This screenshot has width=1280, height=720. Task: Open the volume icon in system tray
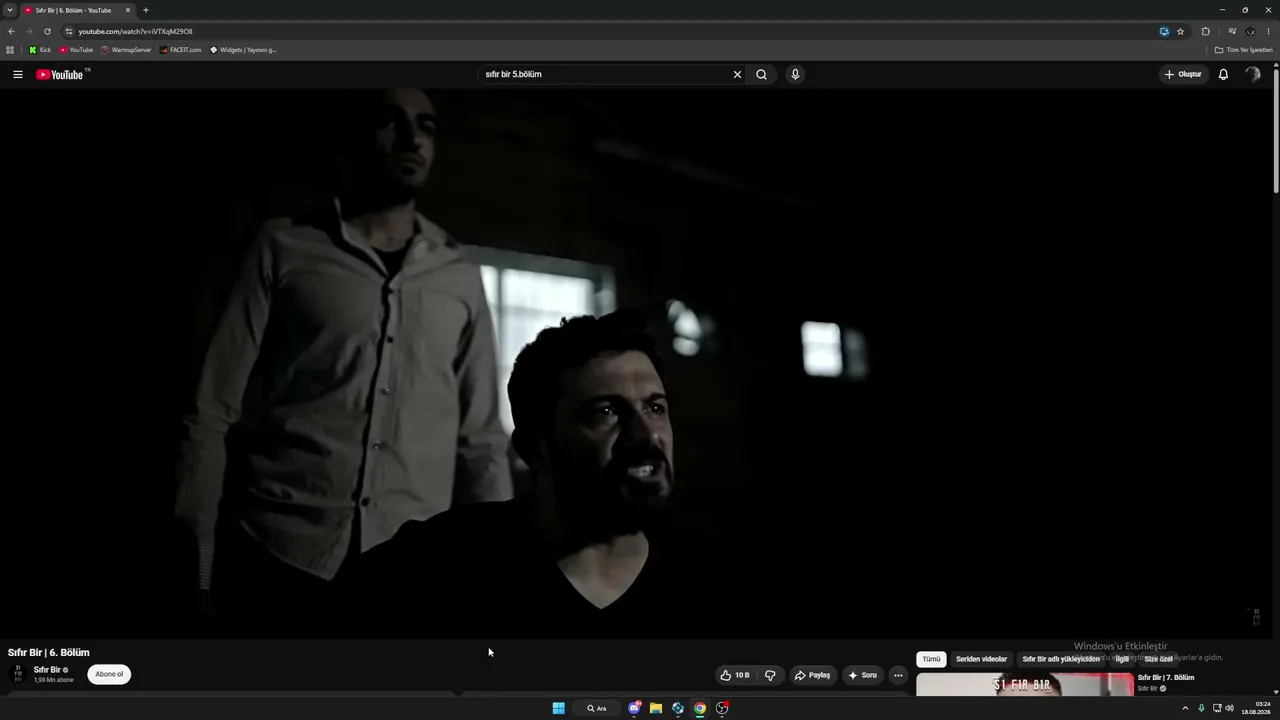1229,708
